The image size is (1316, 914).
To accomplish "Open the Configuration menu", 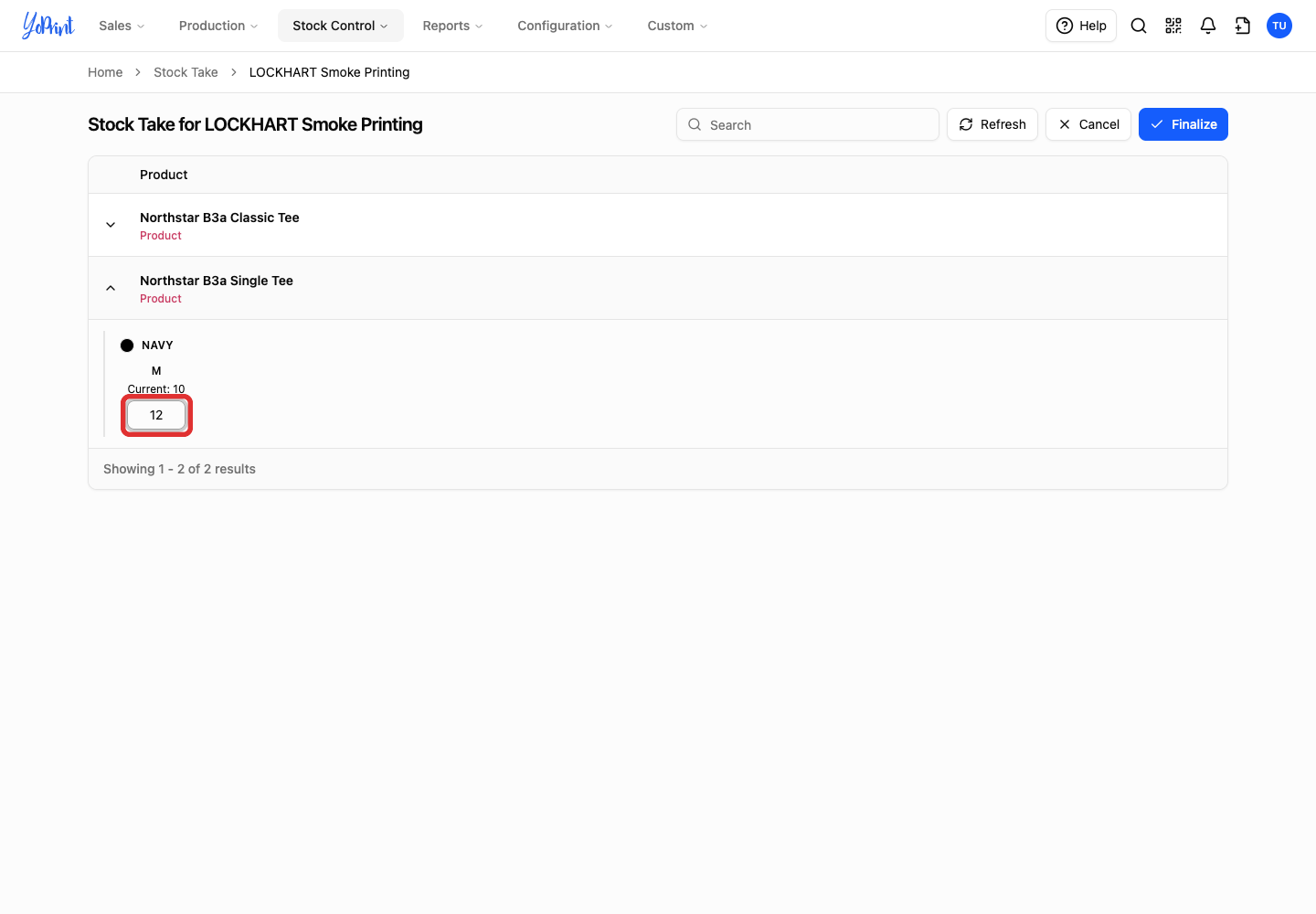I will click(x=565, y=26).
